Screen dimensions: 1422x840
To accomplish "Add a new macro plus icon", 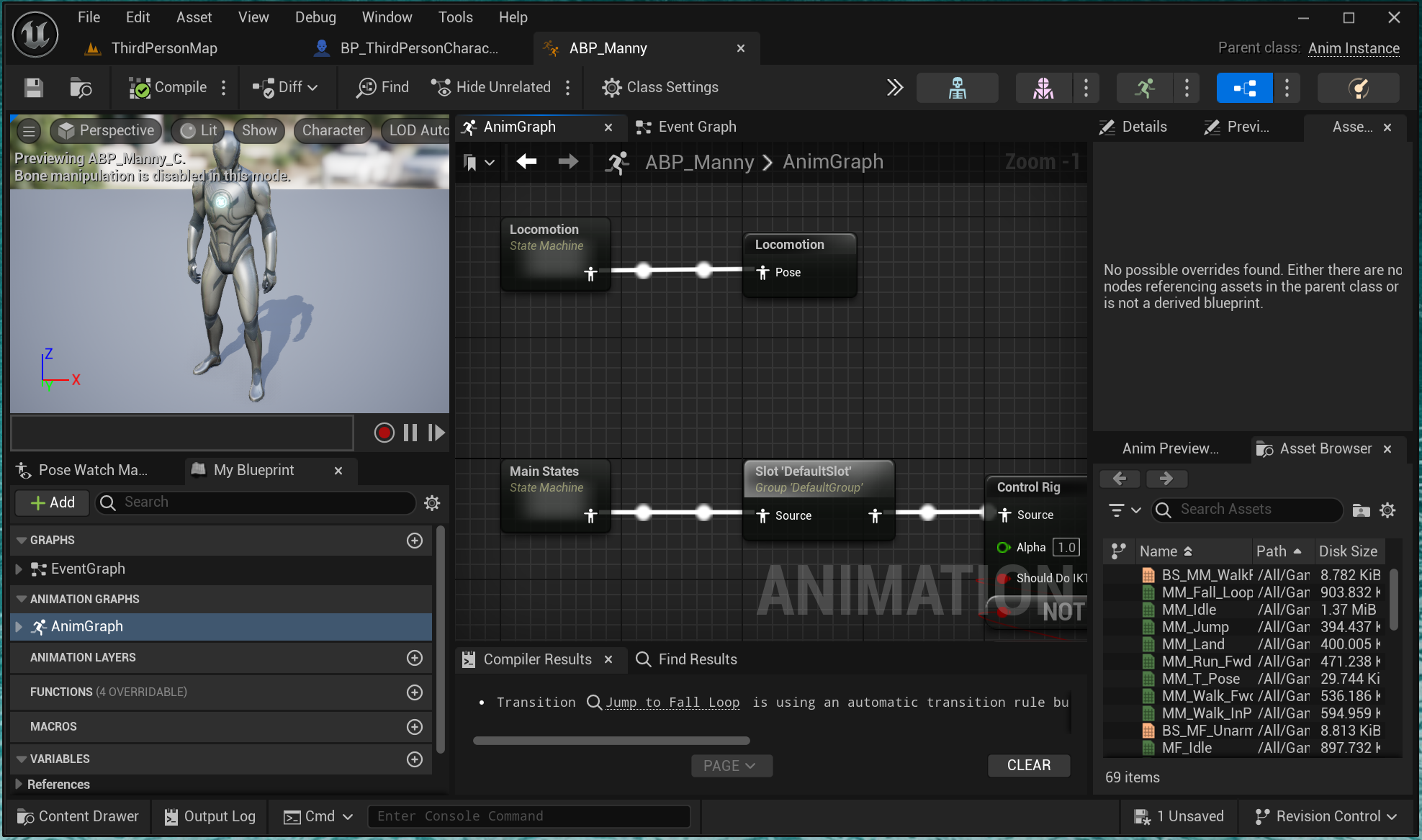I will (x=415, y=727).
